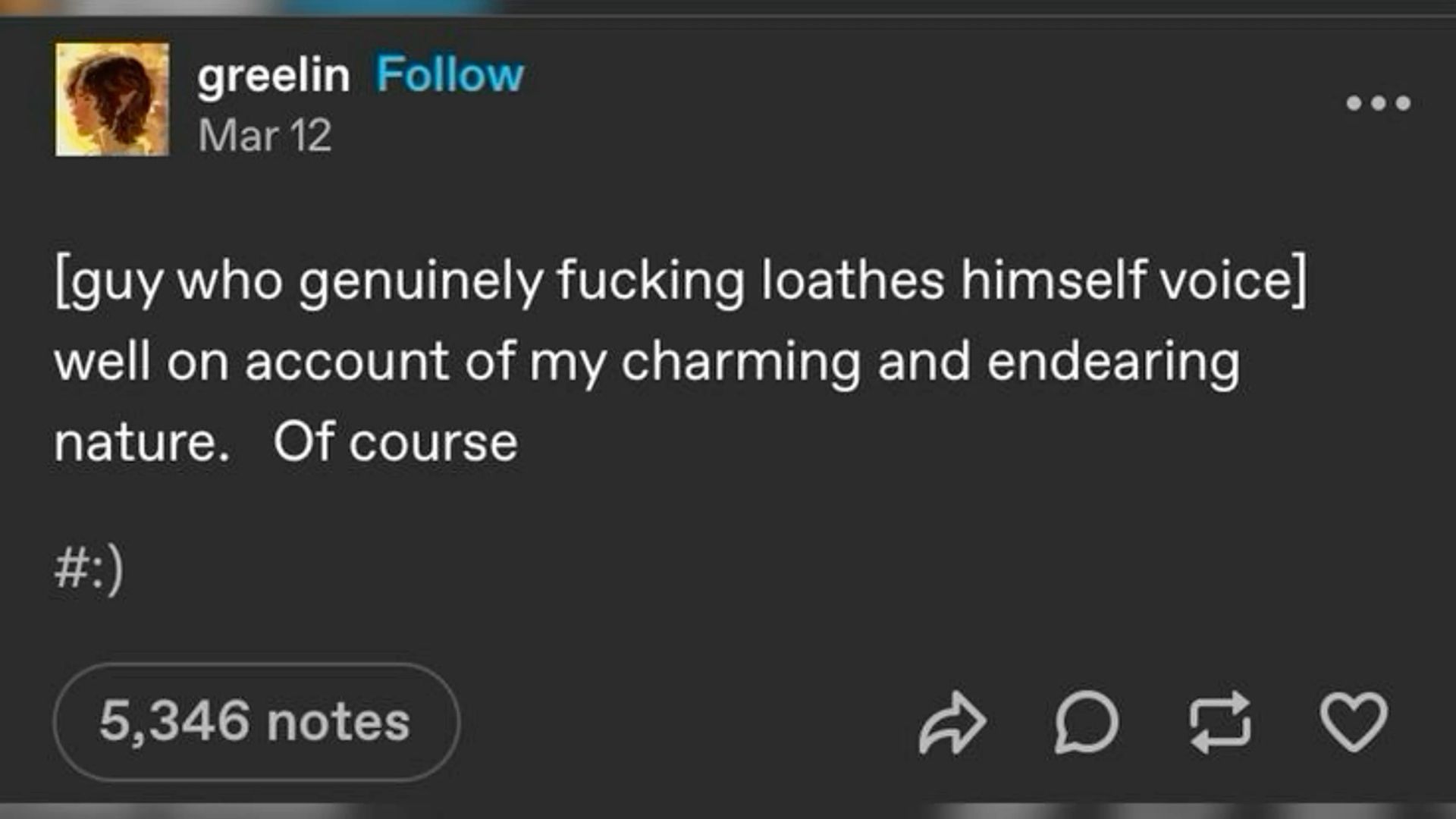
Task: Open the three-dot post options menu
Action: (x=1378, y=102)
